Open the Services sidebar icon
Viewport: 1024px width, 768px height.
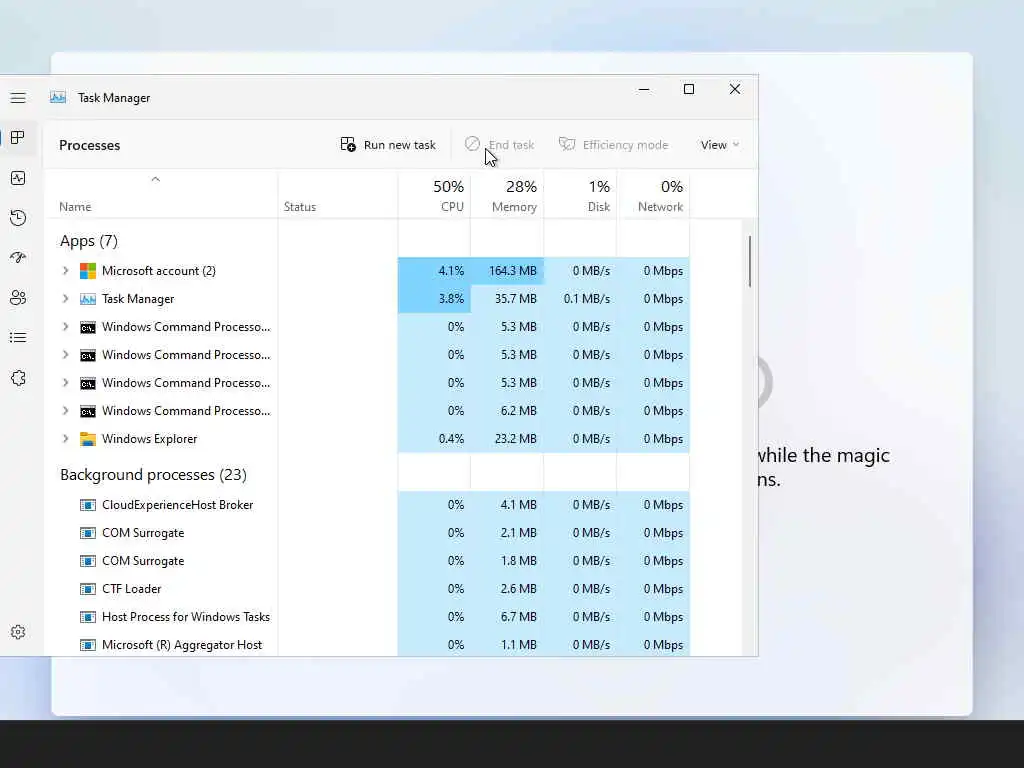pos(18,378)
